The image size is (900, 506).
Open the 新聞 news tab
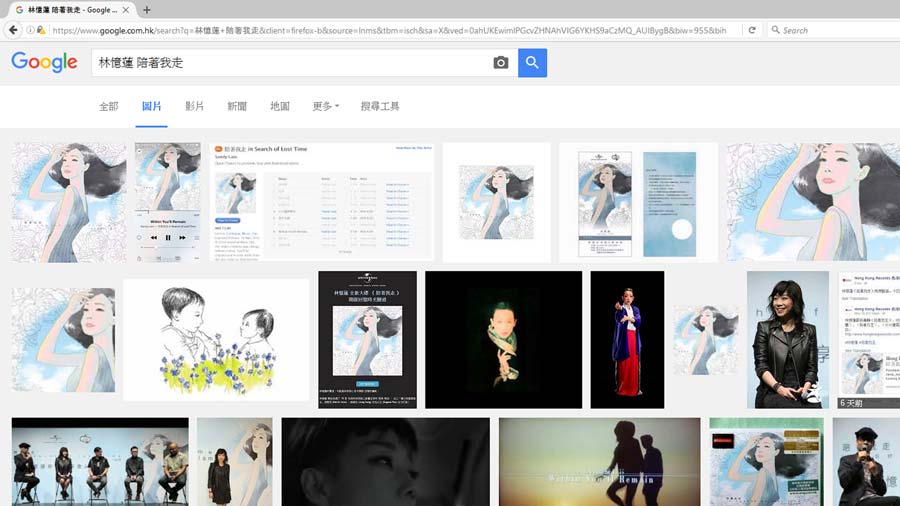237,106
